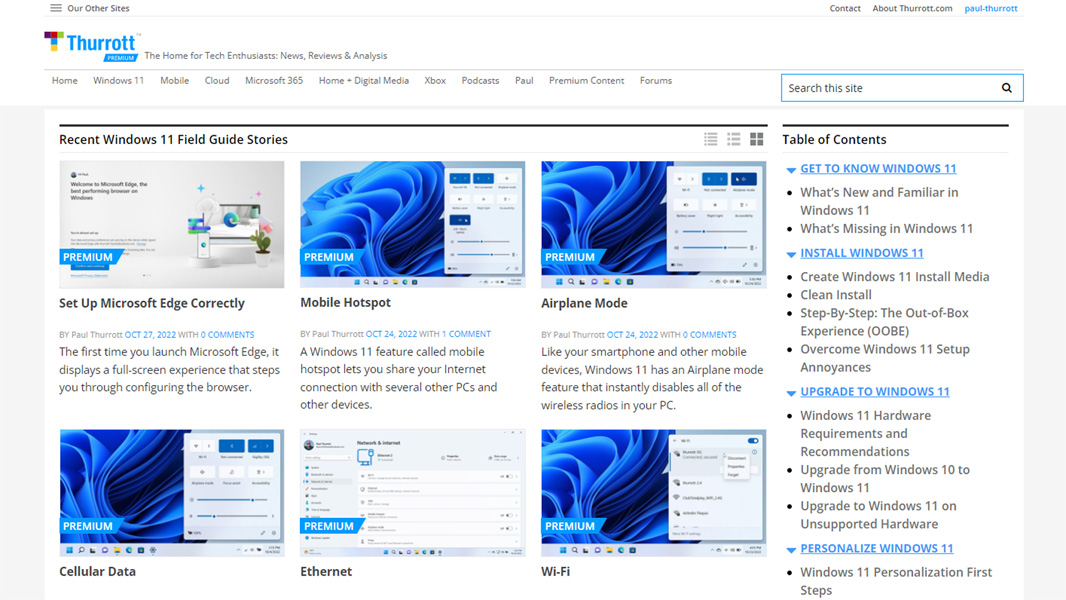Select the middle detailed list view icon
Image resolution: width=1066 pixels, height=600 pixels.
coord(734,140)
